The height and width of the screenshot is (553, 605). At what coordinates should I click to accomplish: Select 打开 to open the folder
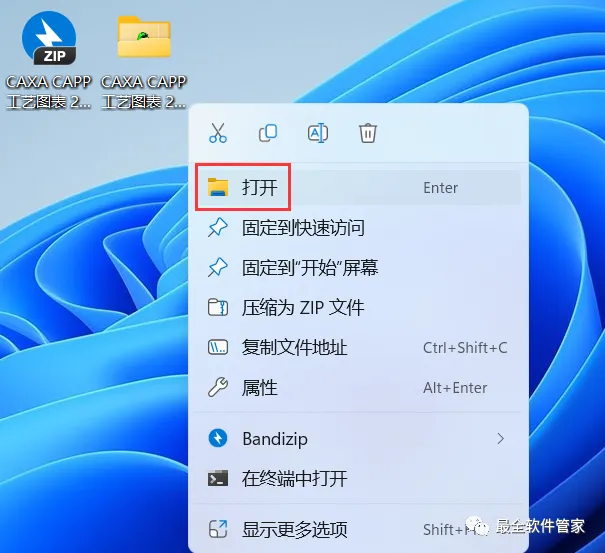point(358,188)
